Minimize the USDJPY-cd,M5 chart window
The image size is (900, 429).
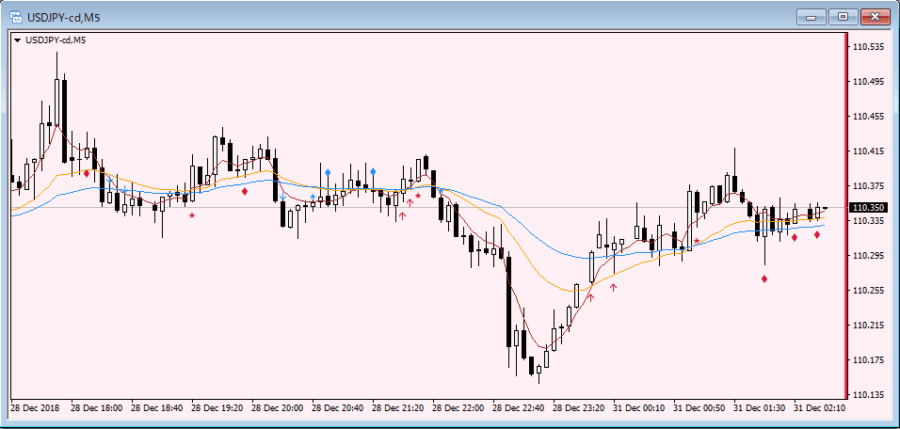coord(810,17)
